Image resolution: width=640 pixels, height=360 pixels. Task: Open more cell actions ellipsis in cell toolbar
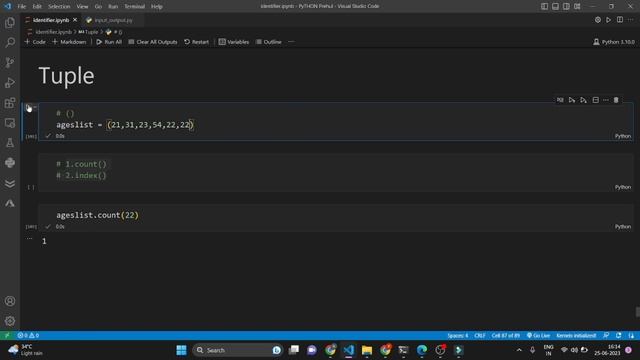(606, 100)
